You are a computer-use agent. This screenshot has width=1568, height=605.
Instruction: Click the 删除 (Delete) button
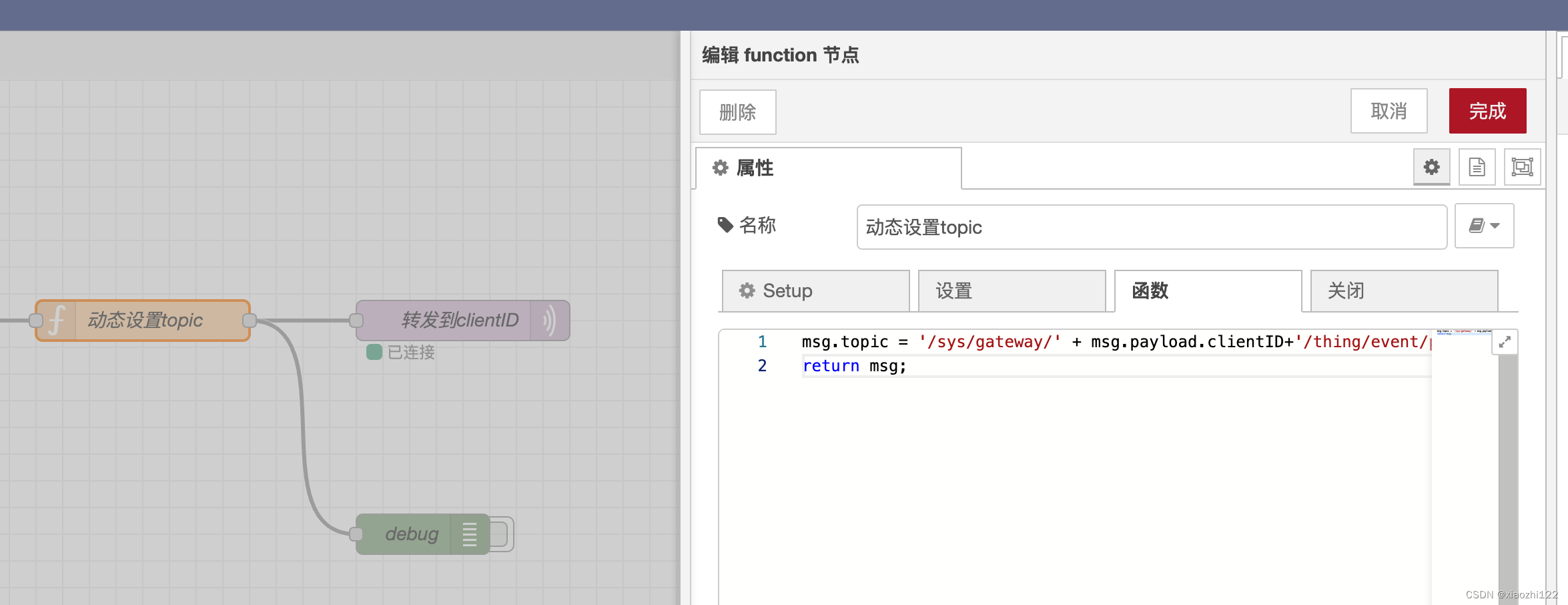pos(738,112)
